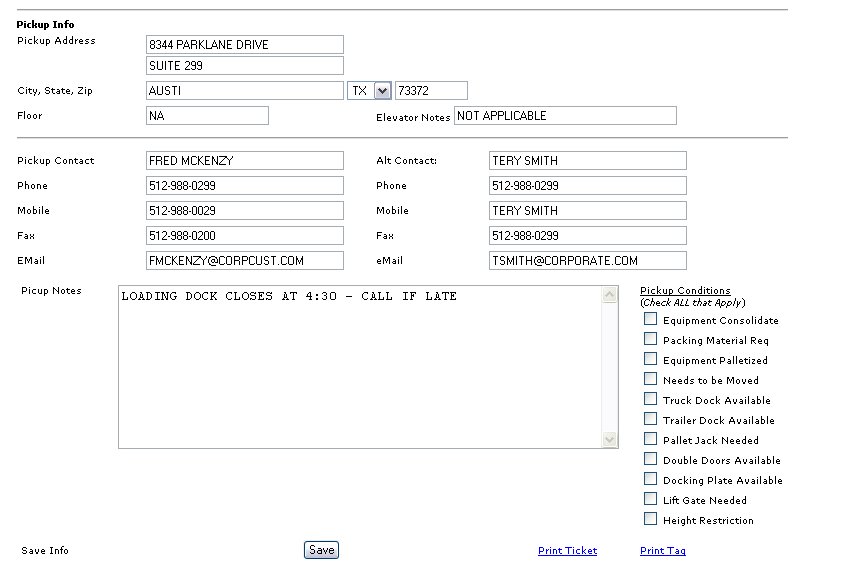The width and height of the screenshot is (859, 571).
Task: Open the Print Ticket link
Action: 567,551
